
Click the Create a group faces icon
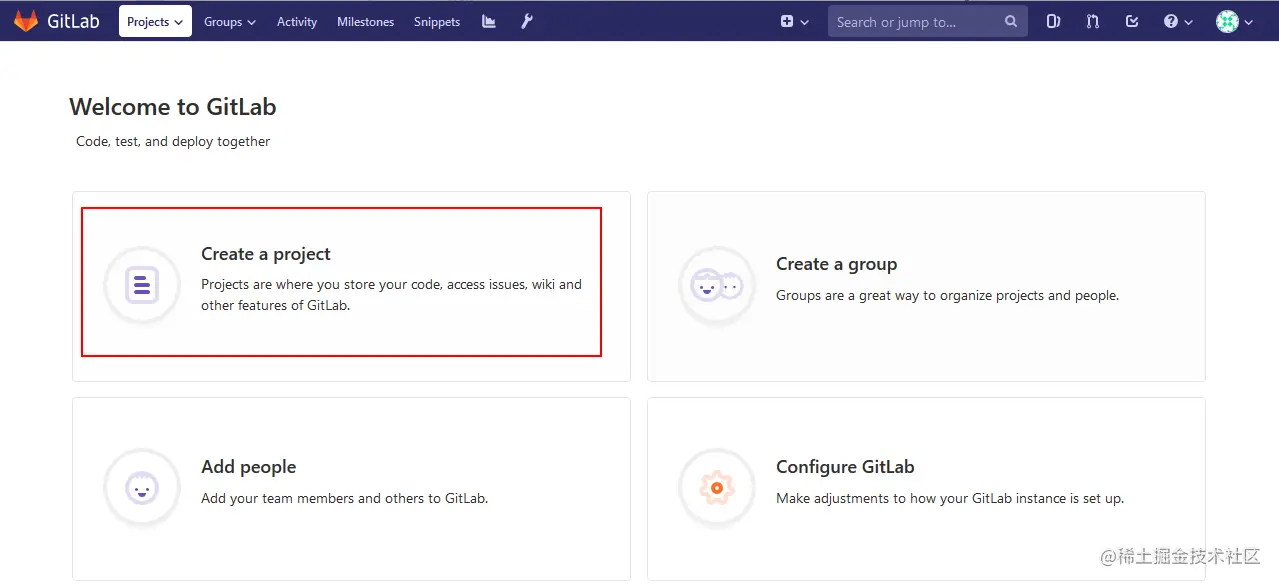click(717, 285)
